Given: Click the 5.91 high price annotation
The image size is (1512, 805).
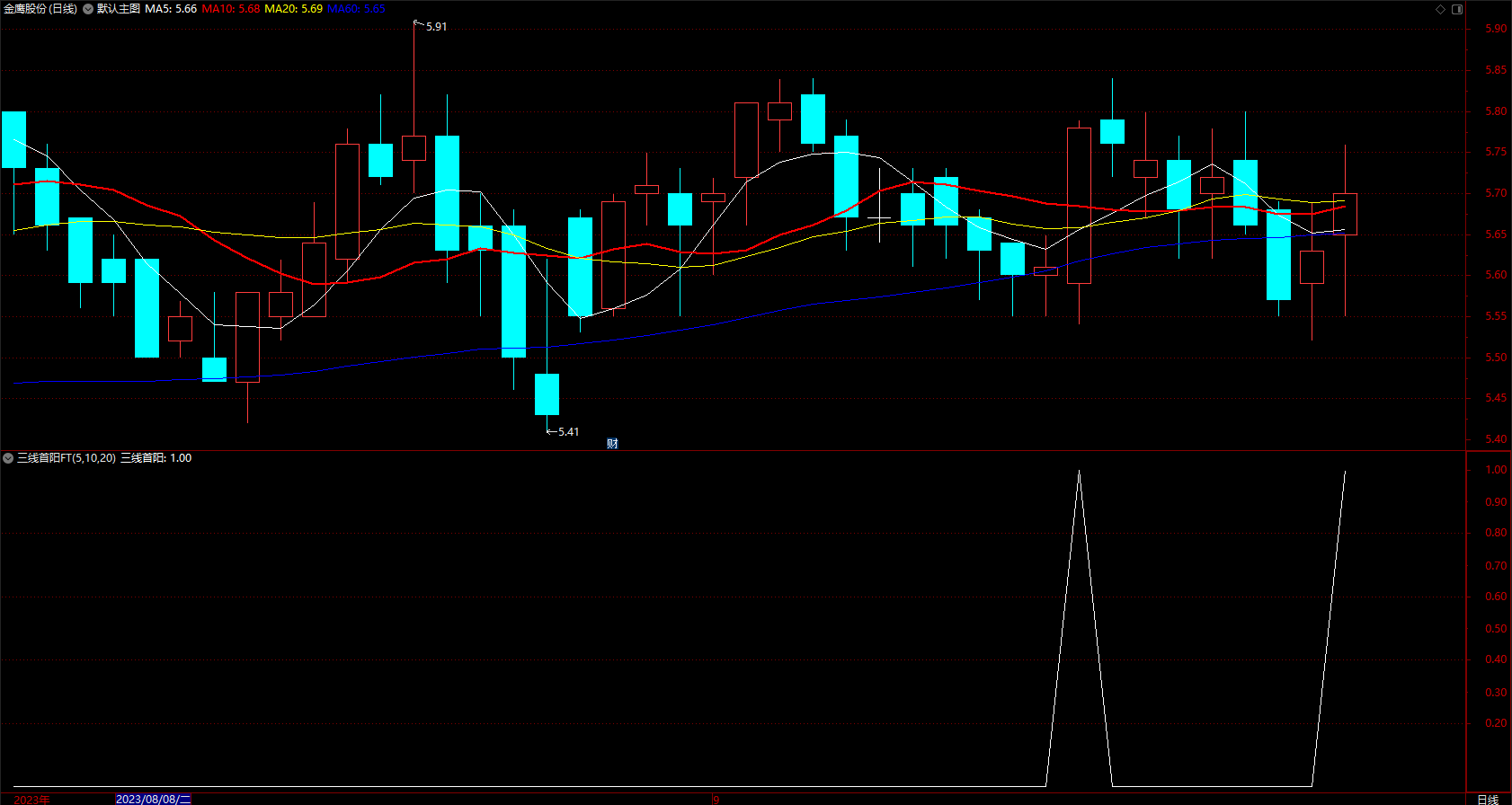Looking at the screenshot, I should tap(436, 27).
